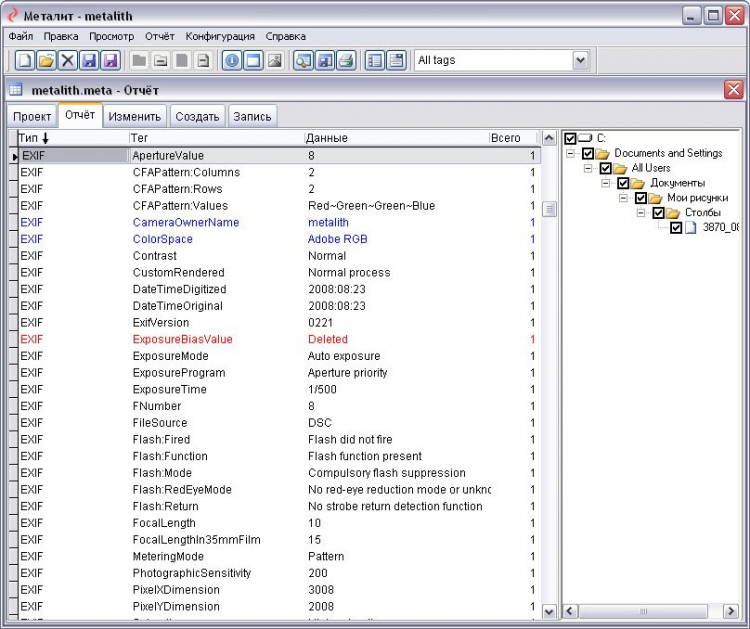
Task: Click the X delete toolbar icon
Action: tap(68, 61)
